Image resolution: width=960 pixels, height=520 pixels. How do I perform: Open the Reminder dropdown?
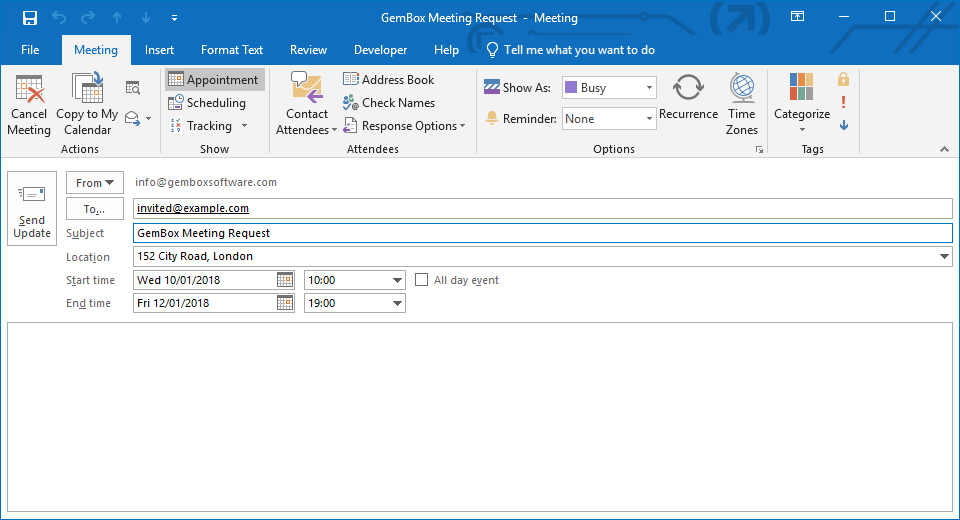tap(649, 119)
